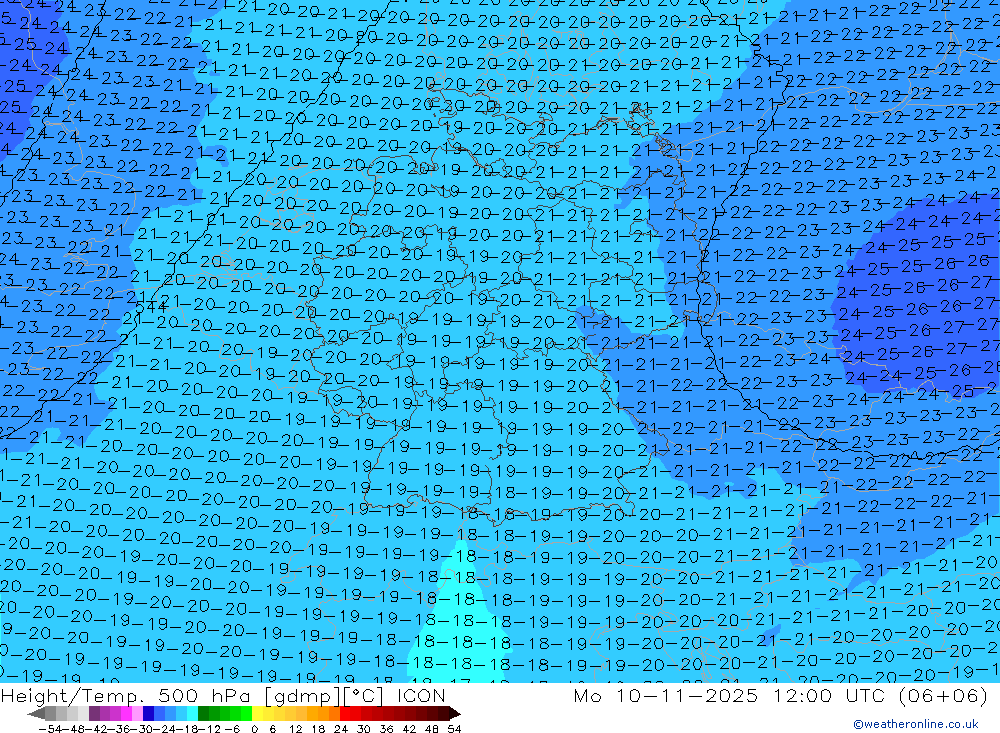Click the 'ICON' model name in title
1000x733 pixels.
421,695
